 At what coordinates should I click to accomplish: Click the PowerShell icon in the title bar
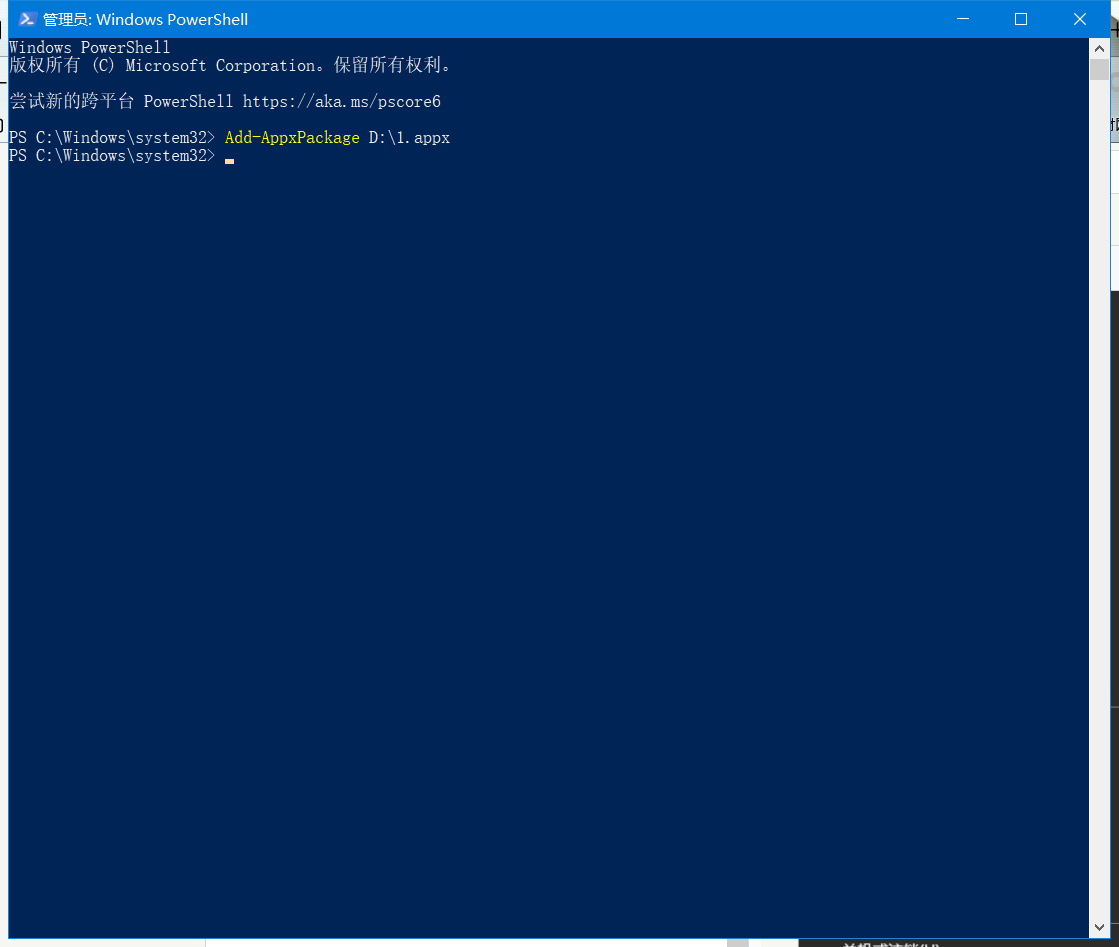pyautogui.click(x=28, y=19)
